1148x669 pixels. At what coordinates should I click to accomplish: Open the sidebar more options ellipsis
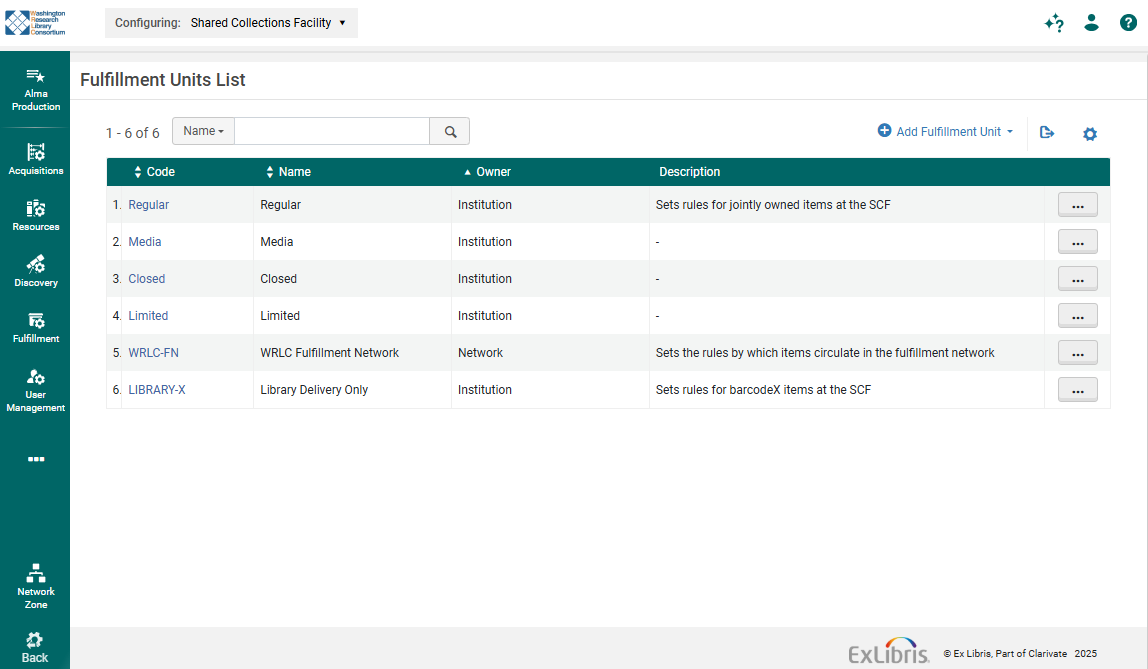click(36, 459)
